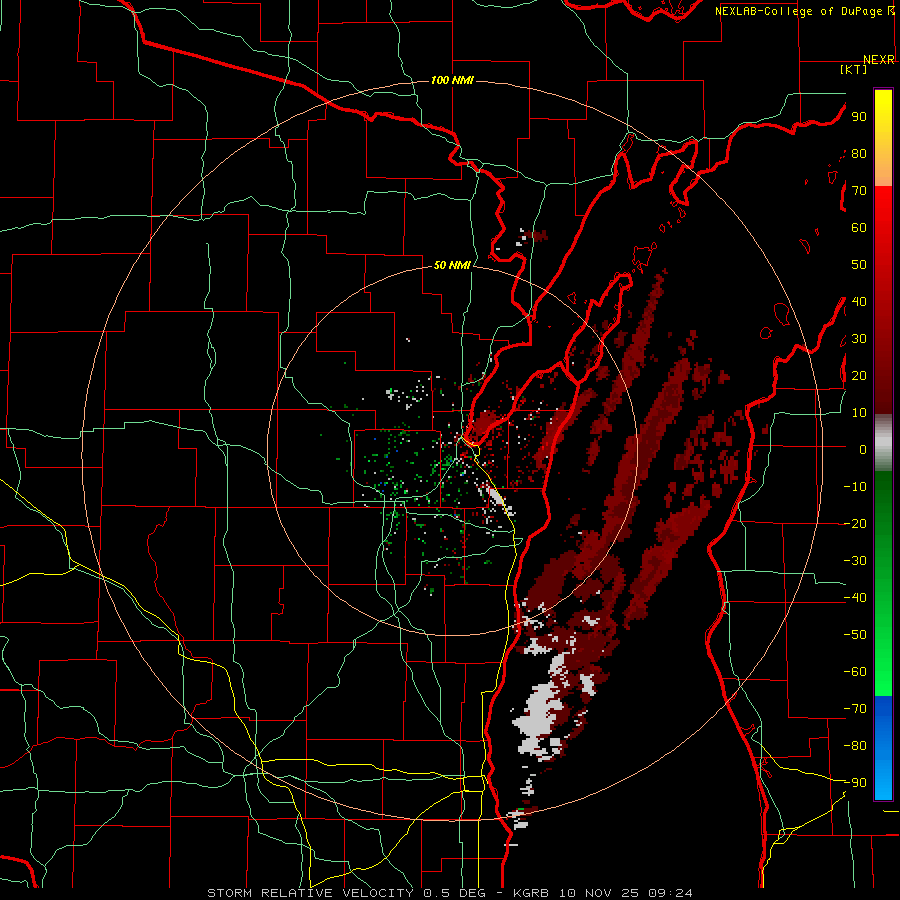Viewport: 900px width, 900px height.
Task: Click the -70 value on the velocity scale
Action: click(x=855, y=709)
